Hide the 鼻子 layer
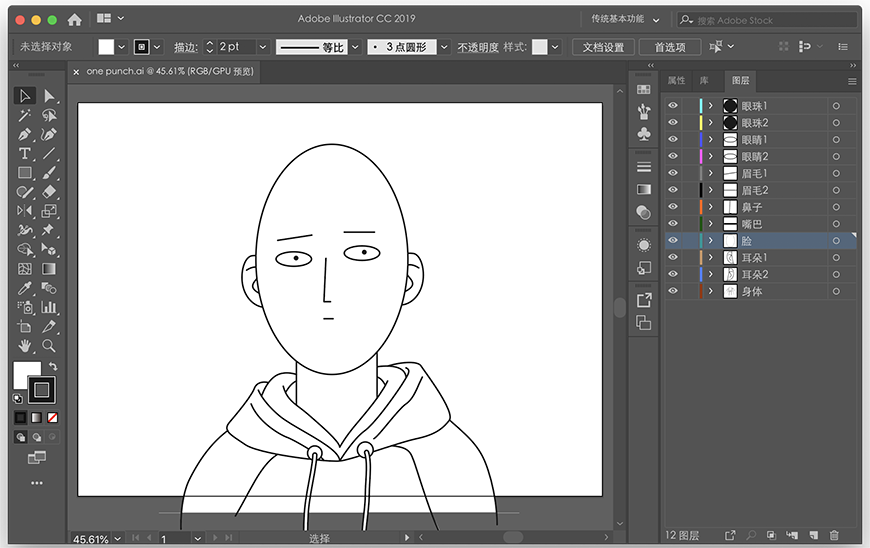The height and width of the screenshot is (548, 870). pos(673,206)
